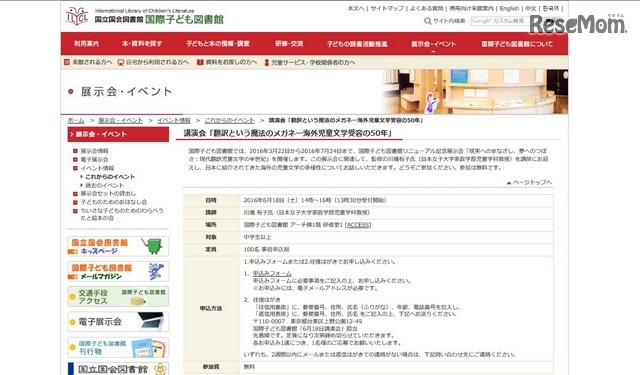Image resolution: width=640 pixels, height=375 pixels.
Task: Open 児童サービス・学校関係者の方へ with person icon
Action: point(309,62)
